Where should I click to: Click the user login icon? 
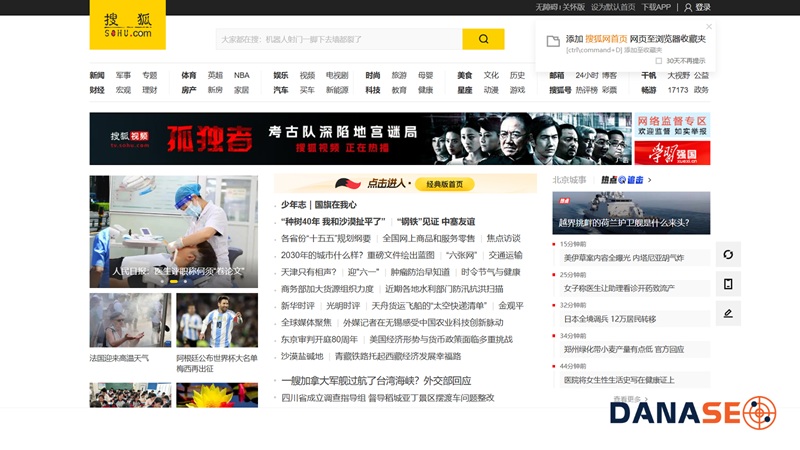(x=688, y=7)
